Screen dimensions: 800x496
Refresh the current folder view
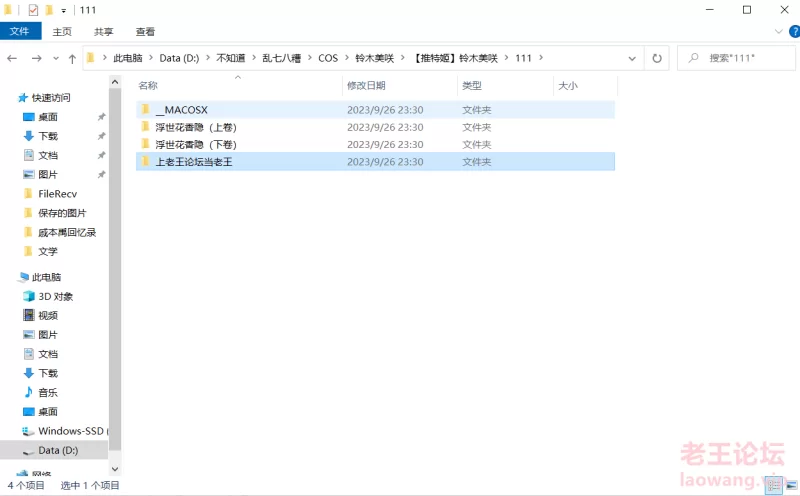tap(657, 58)
